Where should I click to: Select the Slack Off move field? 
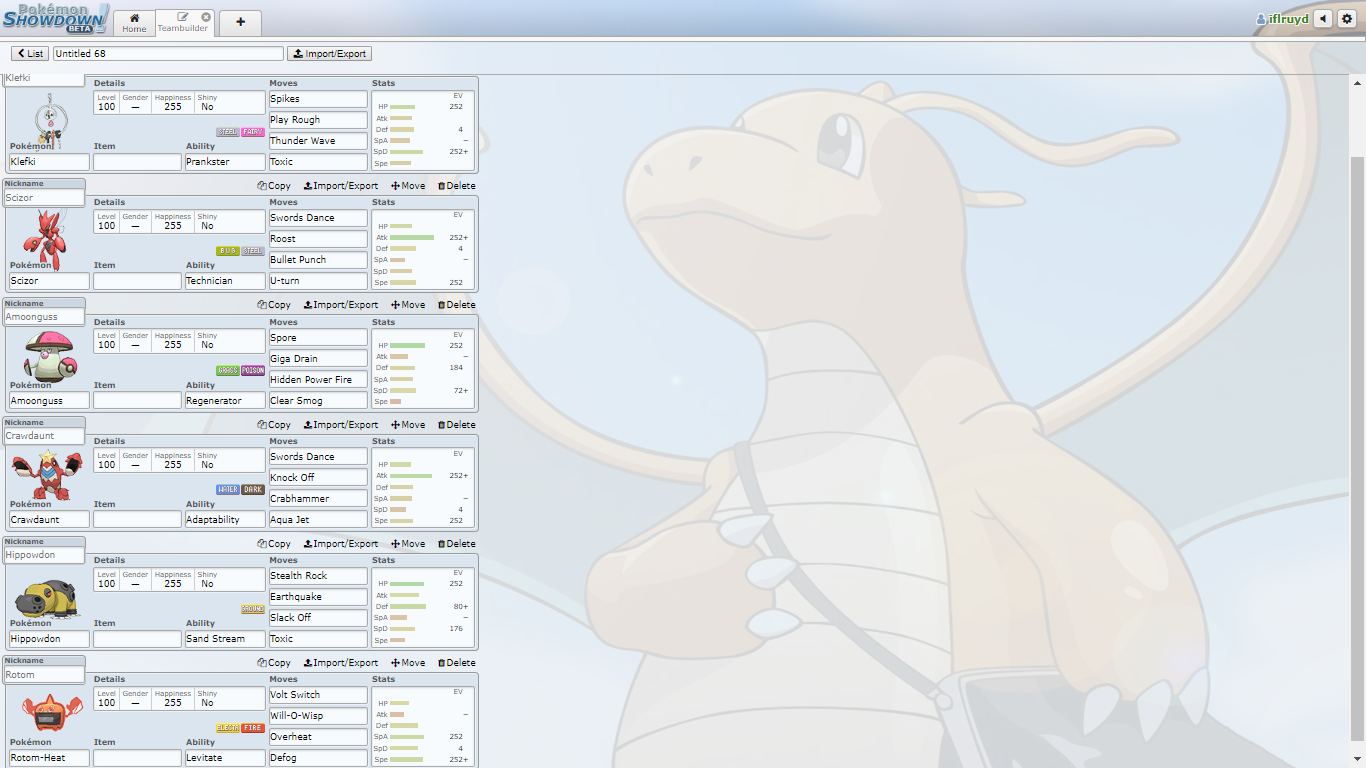(x=318, y=618)
